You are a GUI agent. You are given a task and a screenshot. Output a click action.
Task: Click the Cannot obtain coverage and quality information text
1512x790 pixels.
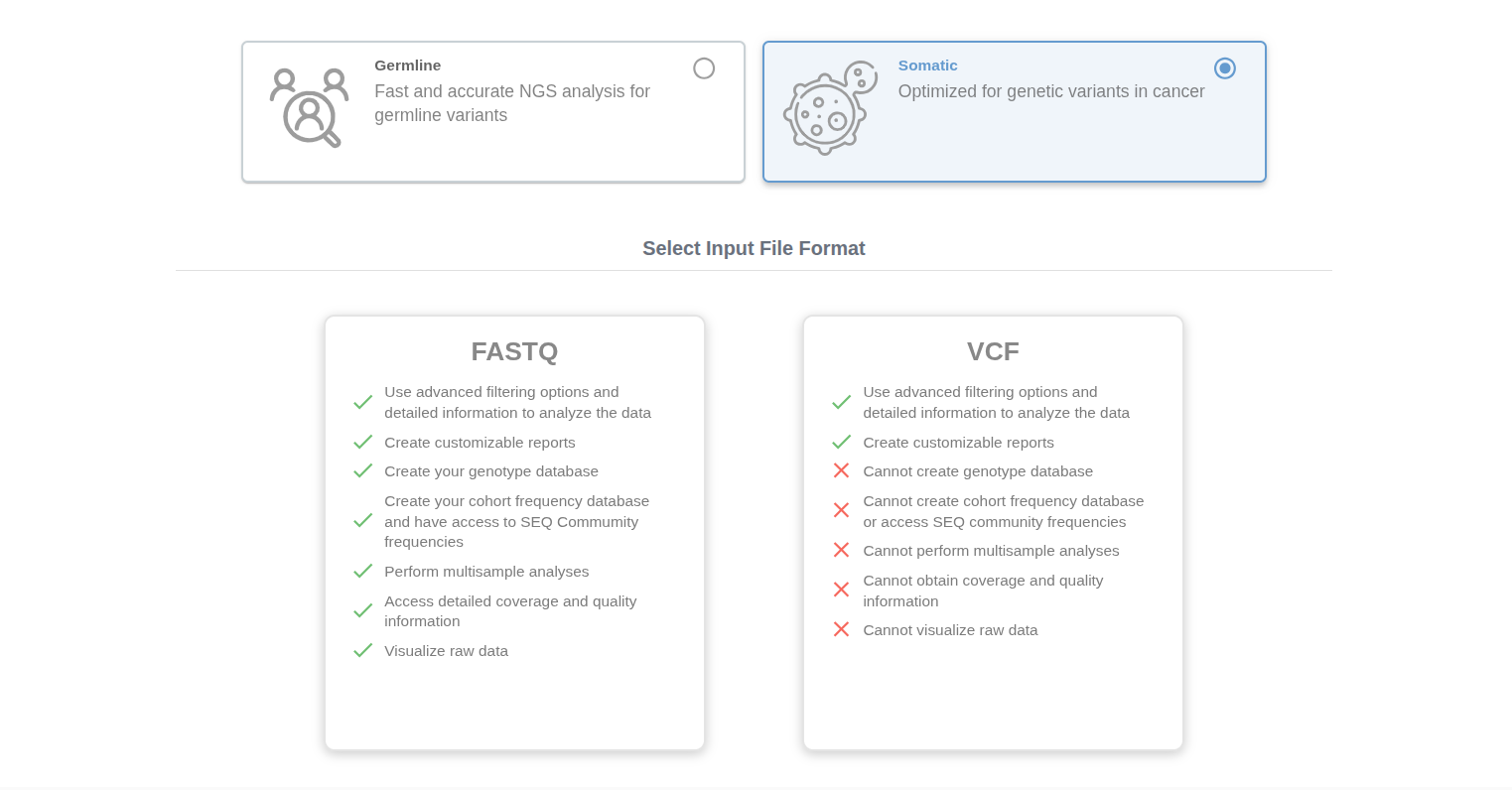[x=983, y=591]
